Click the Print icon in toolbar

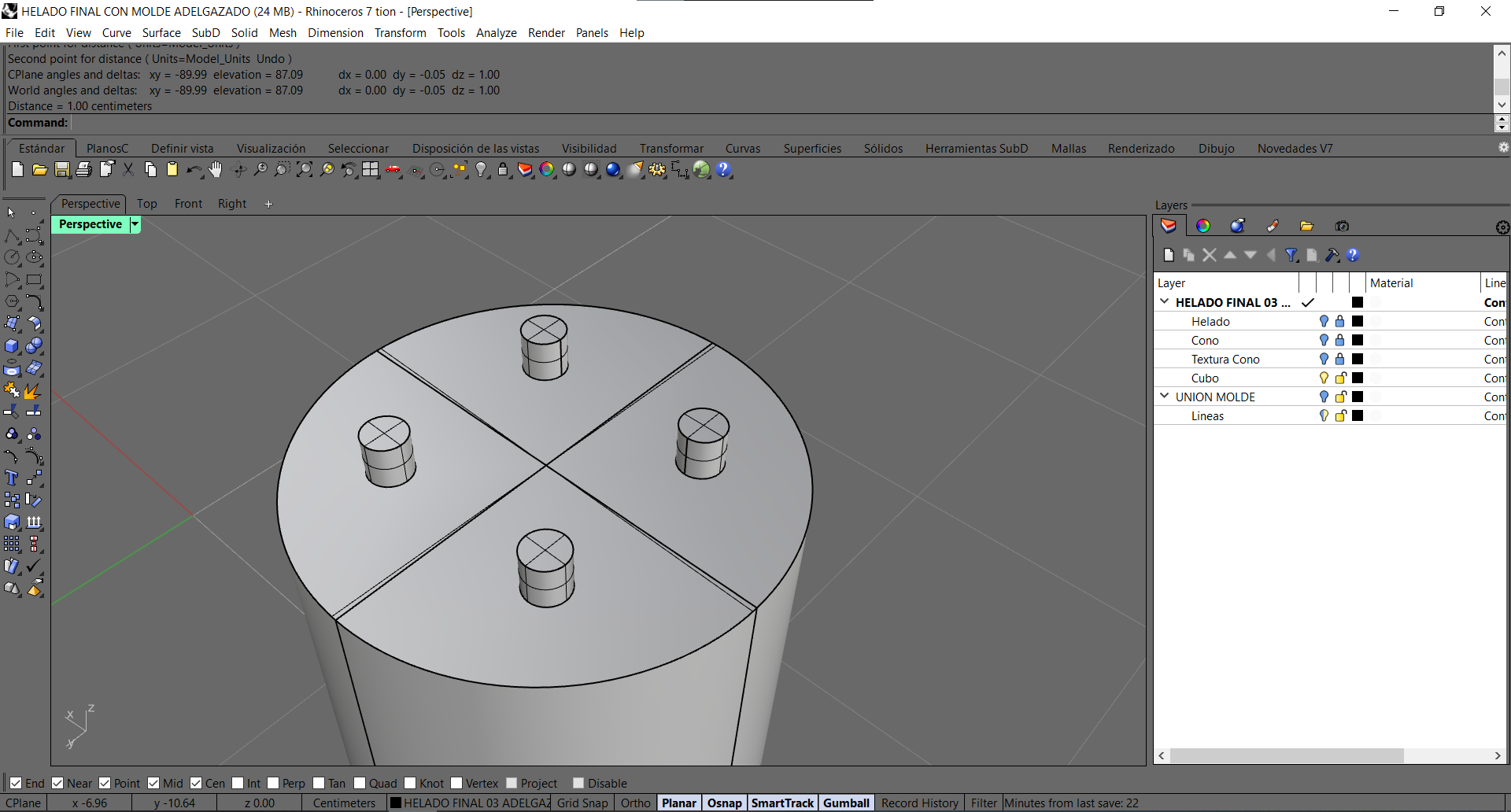point(83,169)
